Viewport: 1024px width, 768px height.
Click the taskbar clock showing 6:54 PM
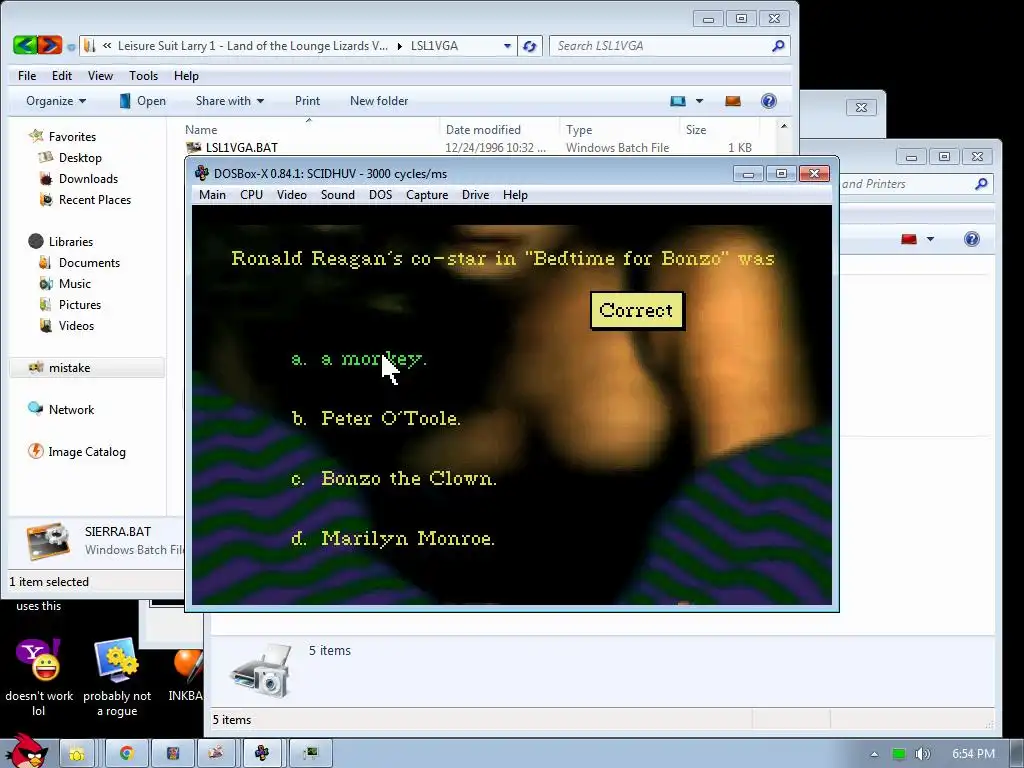pyautogui.click(x=973, y=754)
